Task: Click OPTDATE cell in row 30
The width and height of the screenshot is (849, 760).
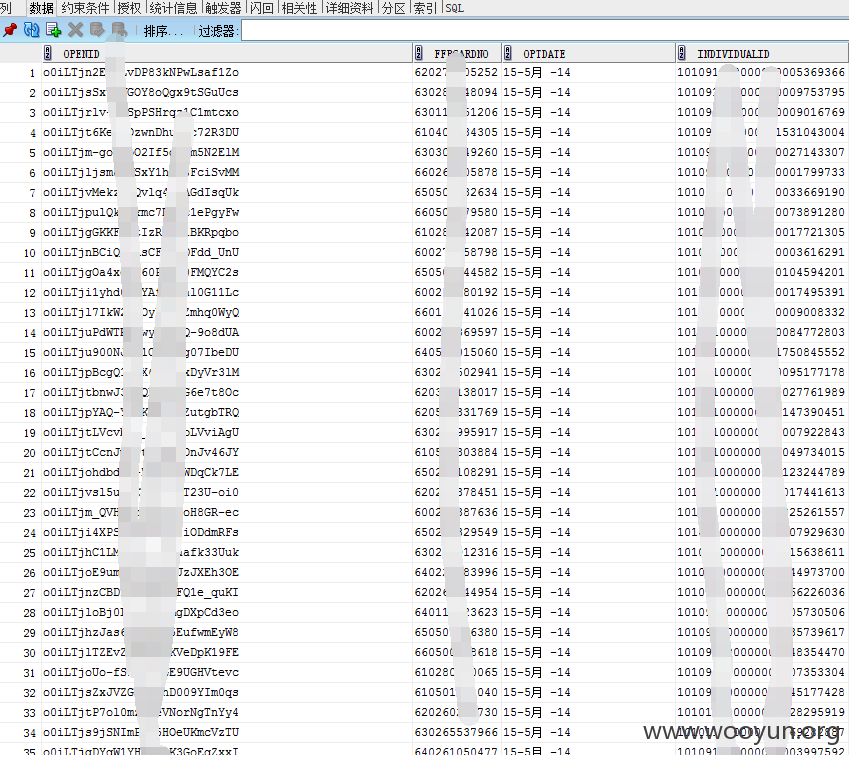Action: coord(589,653)
